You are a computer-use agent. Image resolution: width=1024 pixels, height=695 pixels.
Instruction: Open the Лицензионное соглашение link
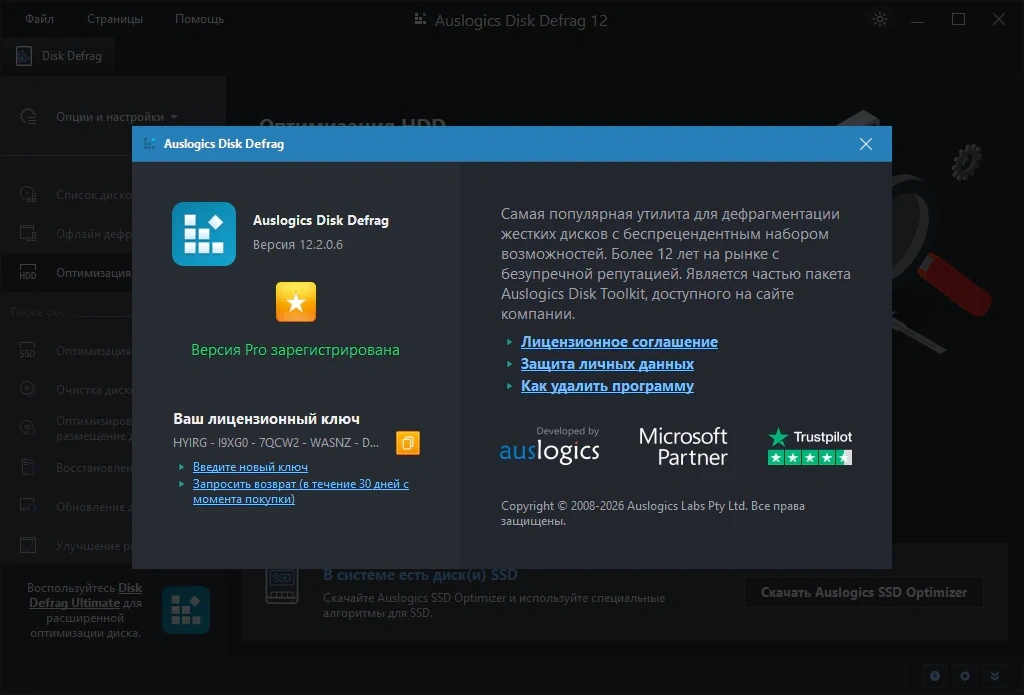click(619, 342)
